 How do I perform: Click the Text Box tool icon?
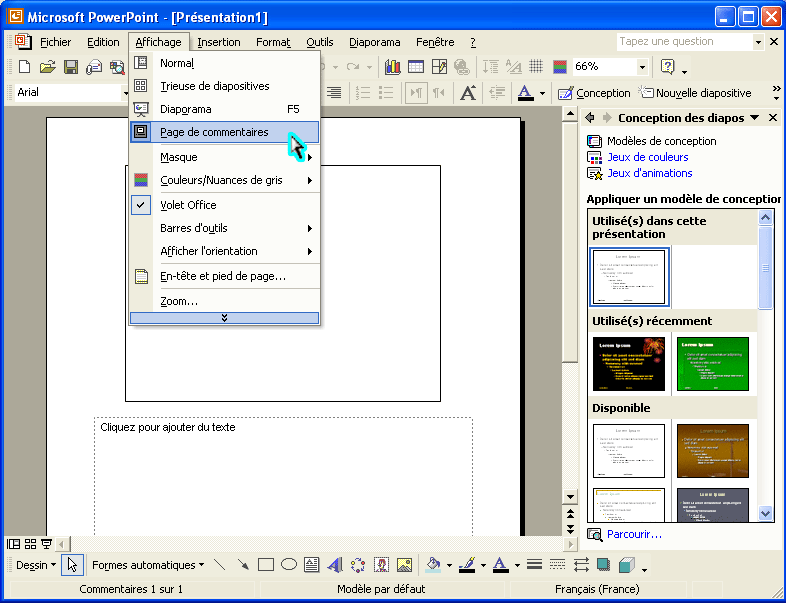click(312, 565)
